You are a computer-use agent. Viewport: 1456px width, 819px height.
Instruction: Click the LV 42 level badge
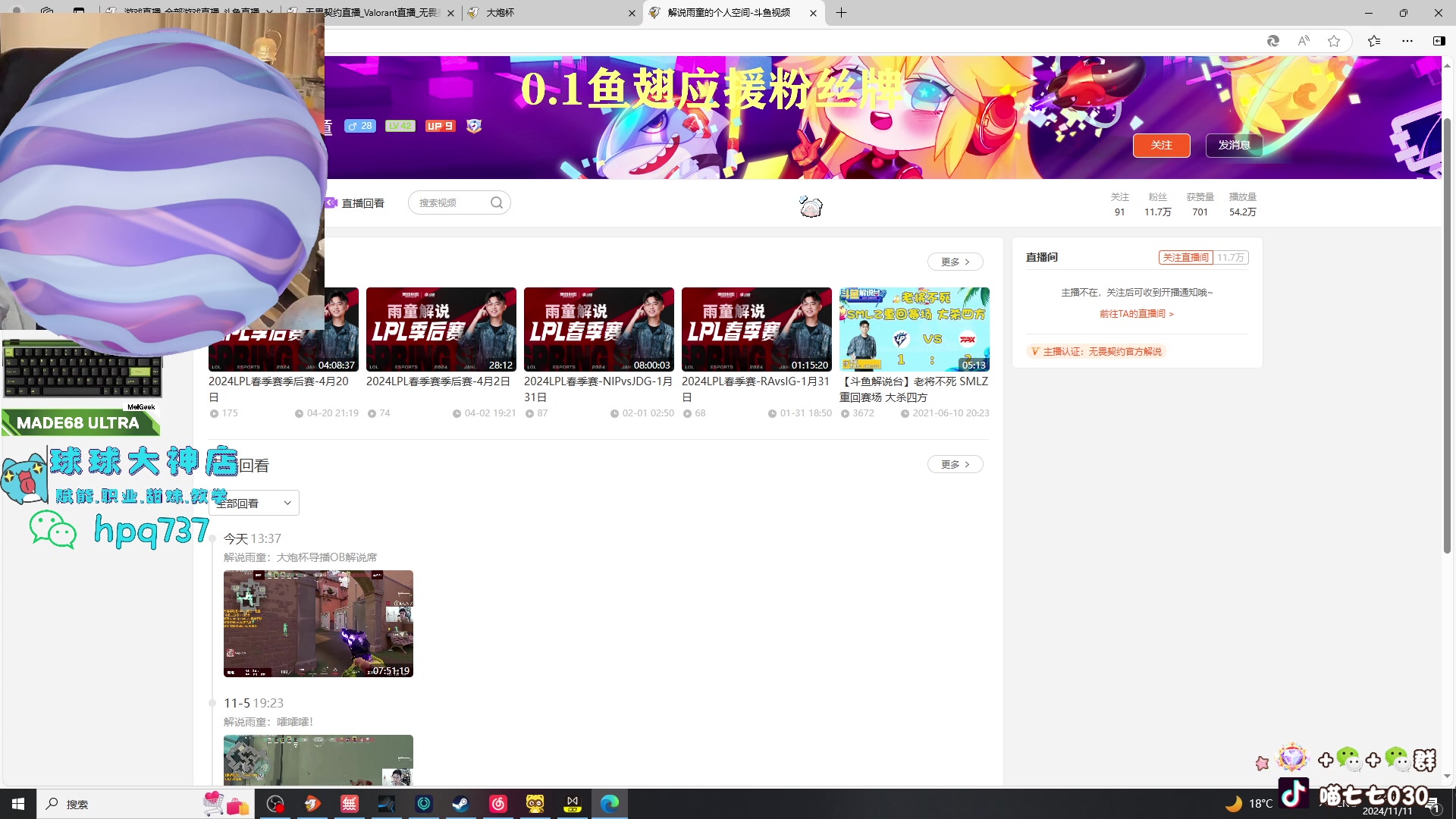click(400, 126)
